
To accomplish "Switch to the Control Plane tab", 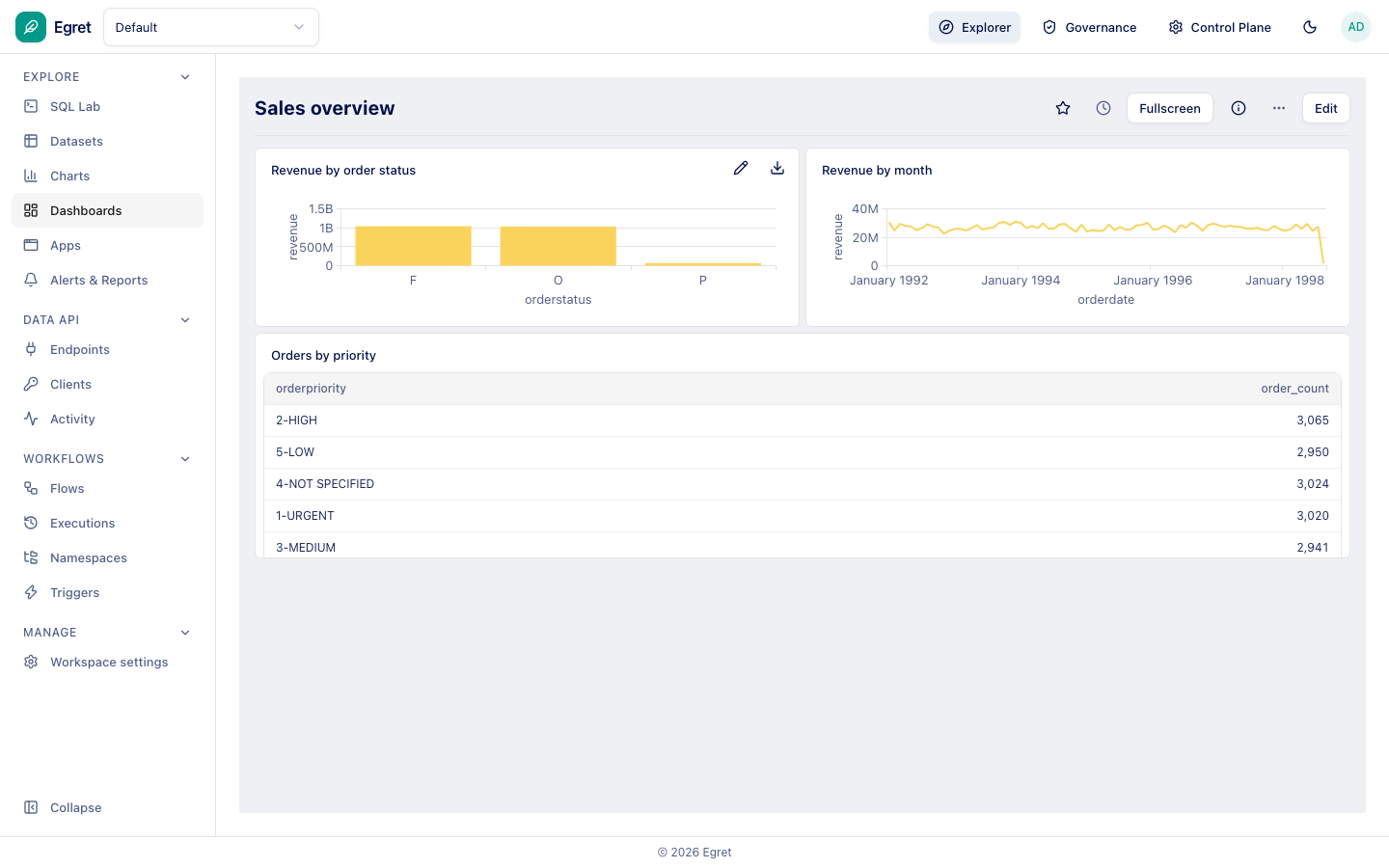I will (x=1220, y=27).
